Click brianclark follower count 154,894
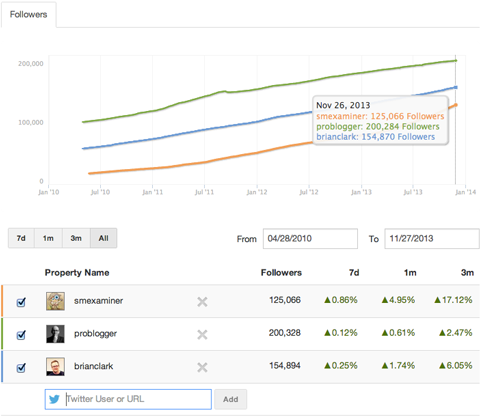 (285, 365)
